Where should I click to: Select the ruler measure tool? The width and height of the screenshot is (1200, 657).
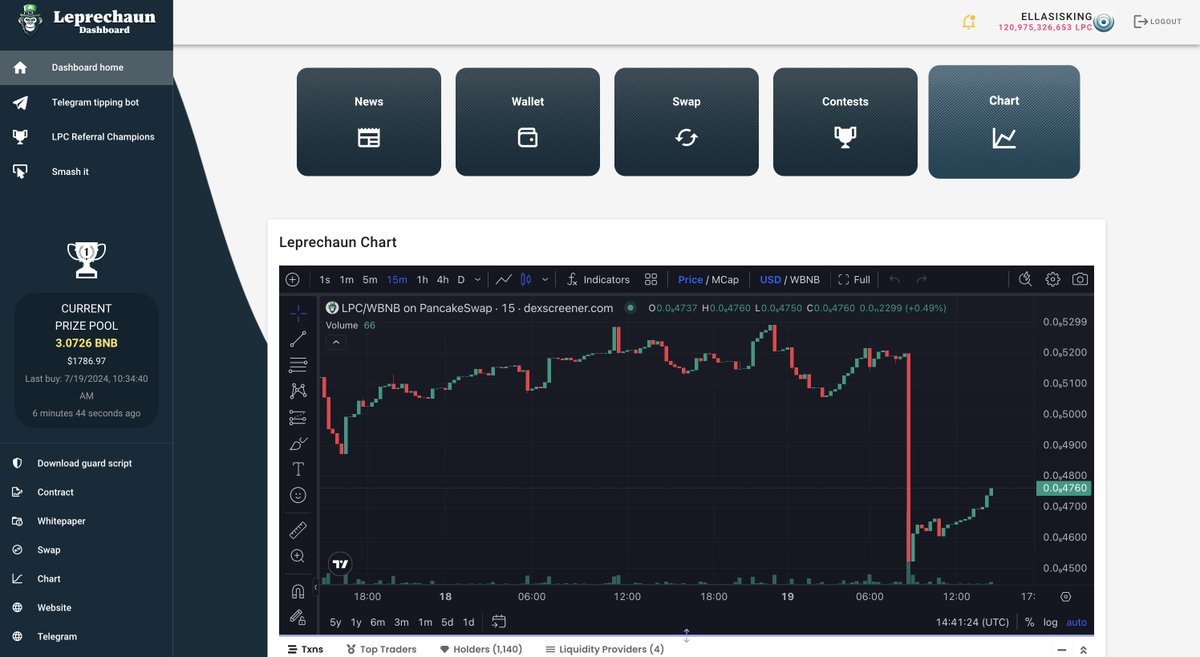(x=298, y=530)
